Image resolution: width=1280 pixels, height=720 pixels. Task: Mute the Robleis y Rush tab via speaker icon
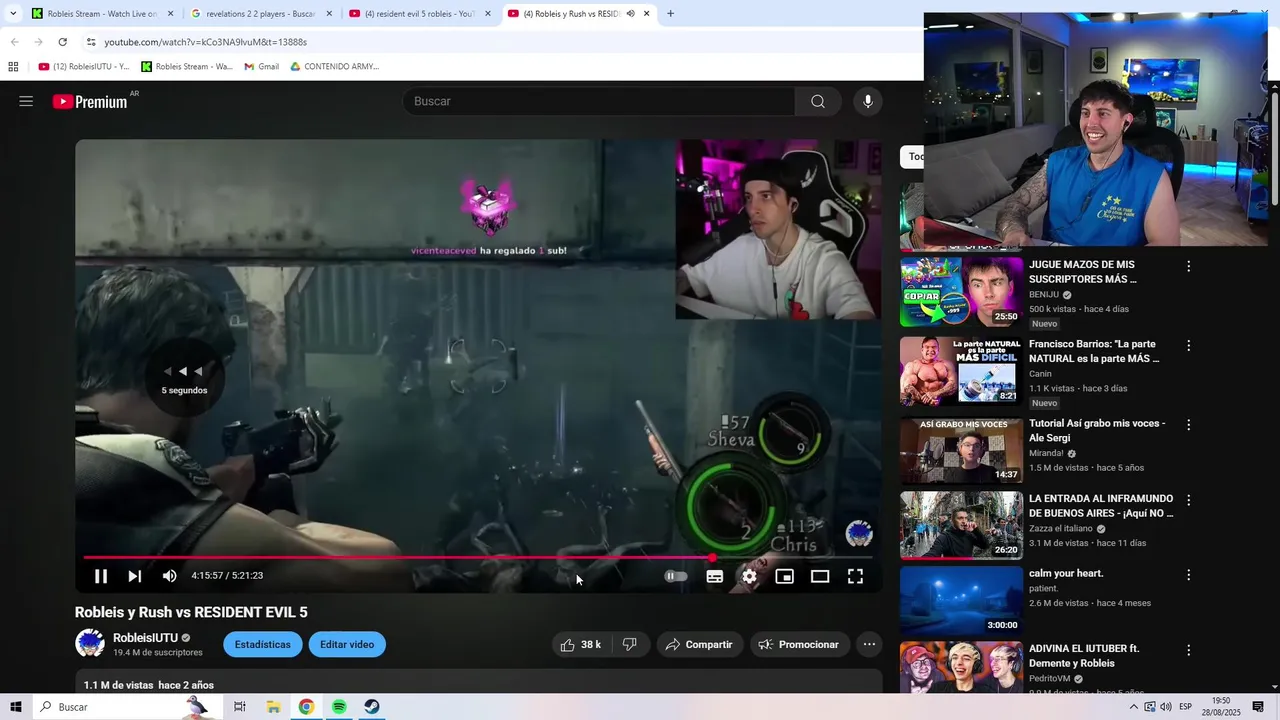click(631, 14)
